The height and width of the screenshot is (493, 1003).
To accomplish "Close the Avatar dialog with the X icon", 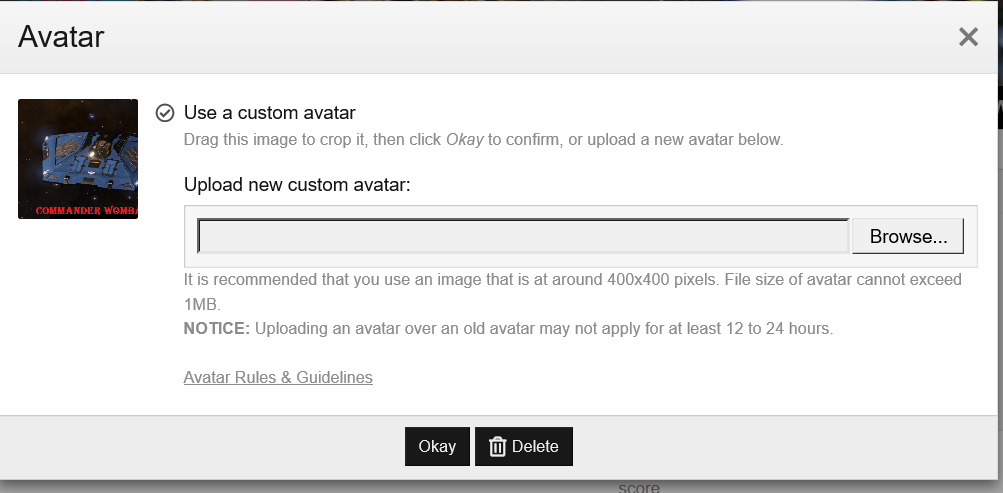I will tap(968, 37).
